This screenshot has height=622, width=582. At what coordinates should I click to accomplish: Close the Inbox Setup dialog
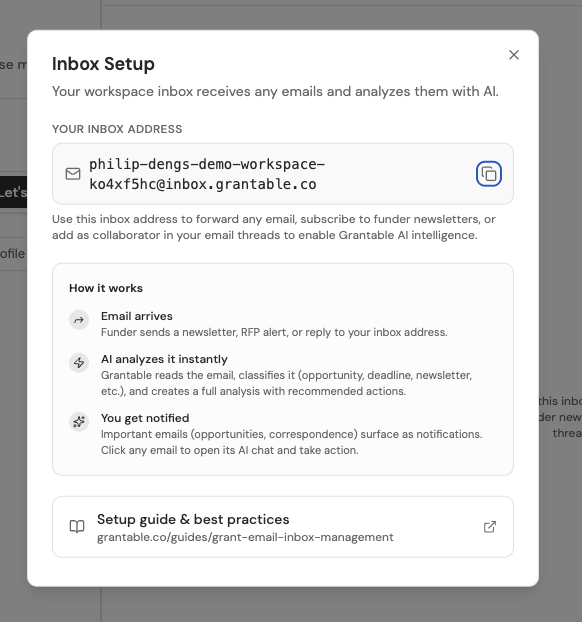[514, 55]
